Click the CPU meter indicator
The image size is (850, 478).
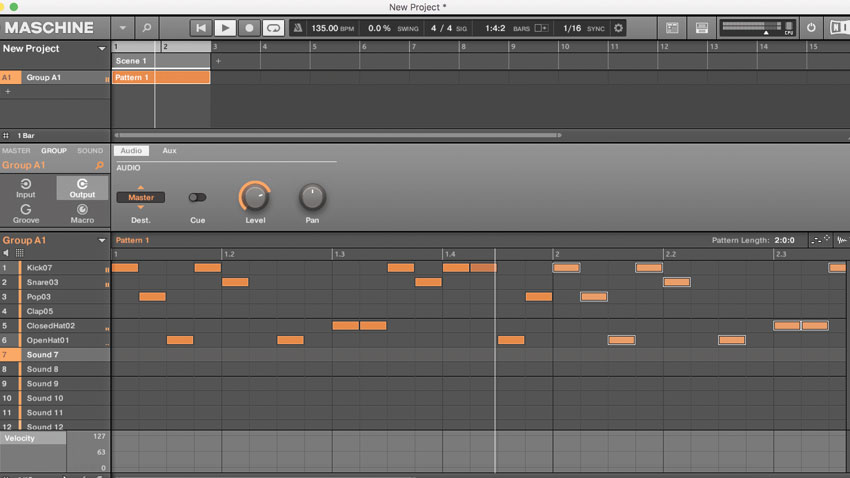pos(789,28)
